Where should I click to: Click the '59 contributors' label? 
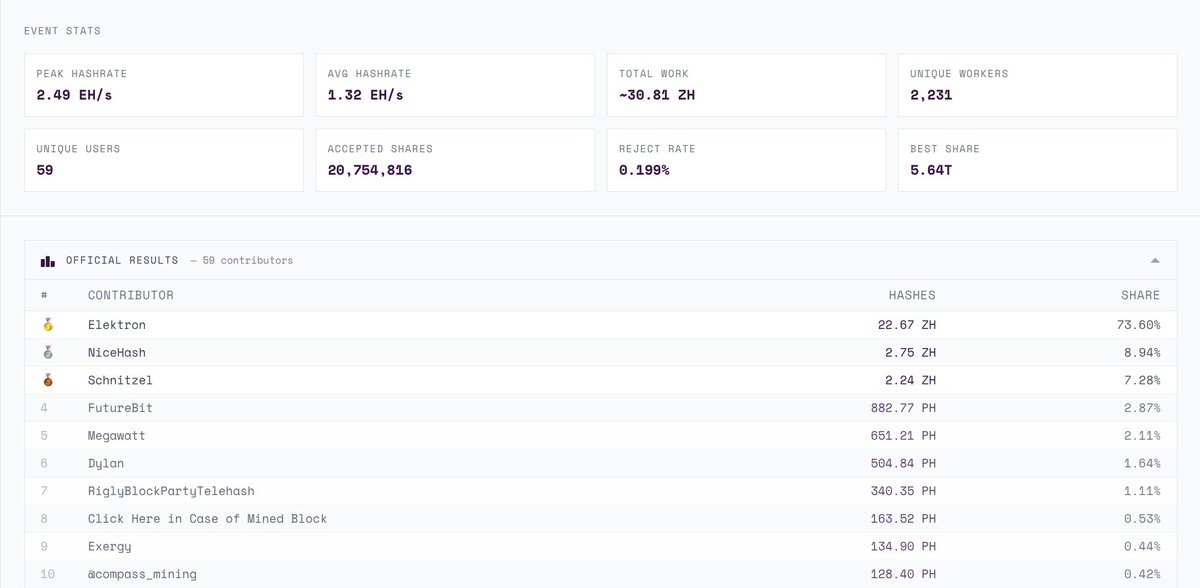coord(249,260)
